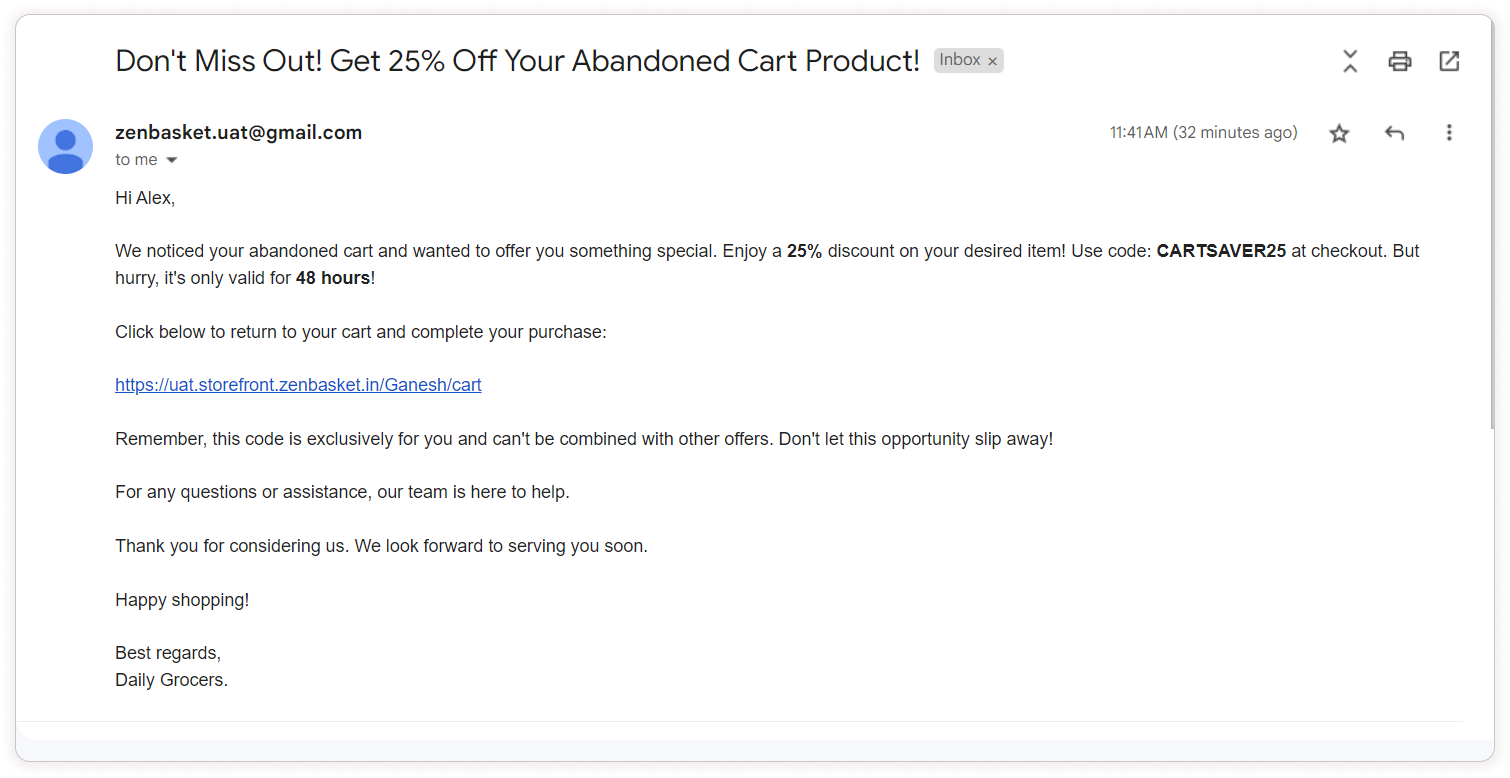Image resolution: width=1510 pixels, height=778 pixels.
Task: Click the "Happy shopping!" line
Action: click(x=182, y=600)
